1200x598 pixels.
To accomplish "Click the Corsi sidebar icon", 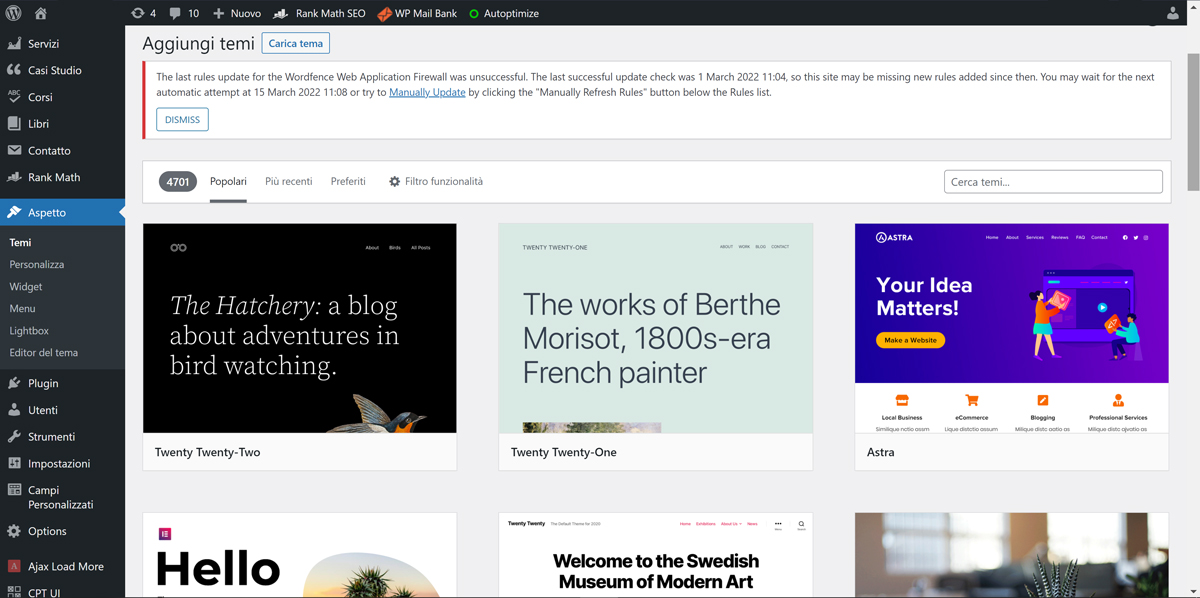I will pos(14,96).
